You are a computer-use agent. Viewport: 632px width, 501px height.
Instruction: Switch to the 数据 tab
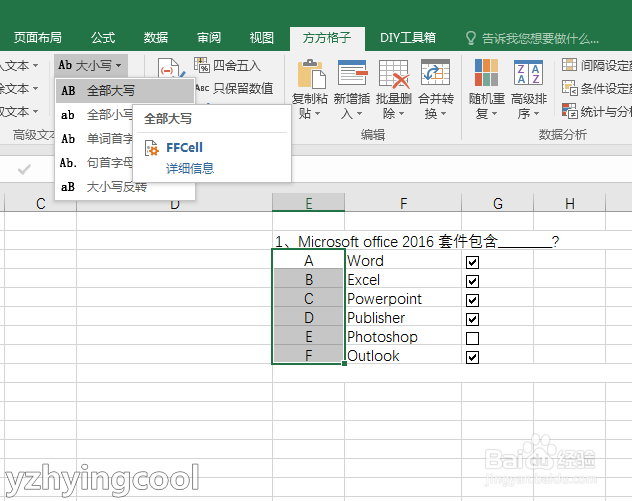point(156,38)
